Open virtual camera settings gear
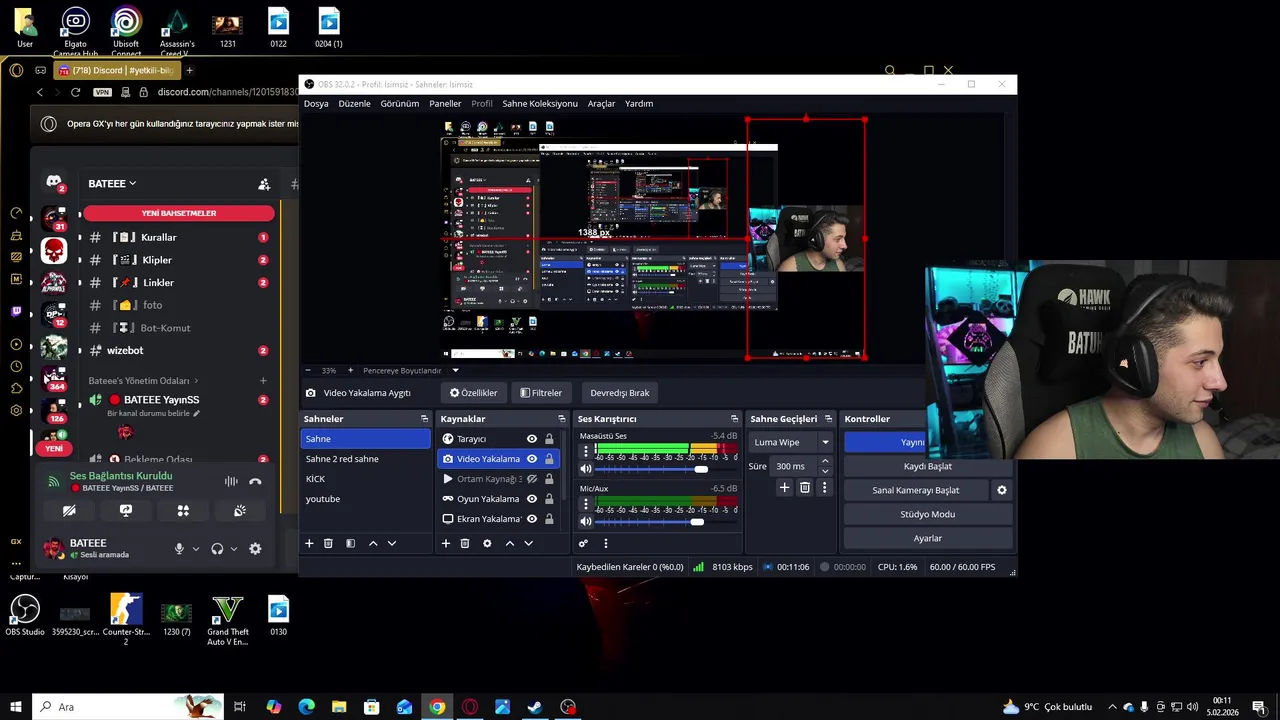This screenshot has height=720, width=1280. pos(1001,490)
